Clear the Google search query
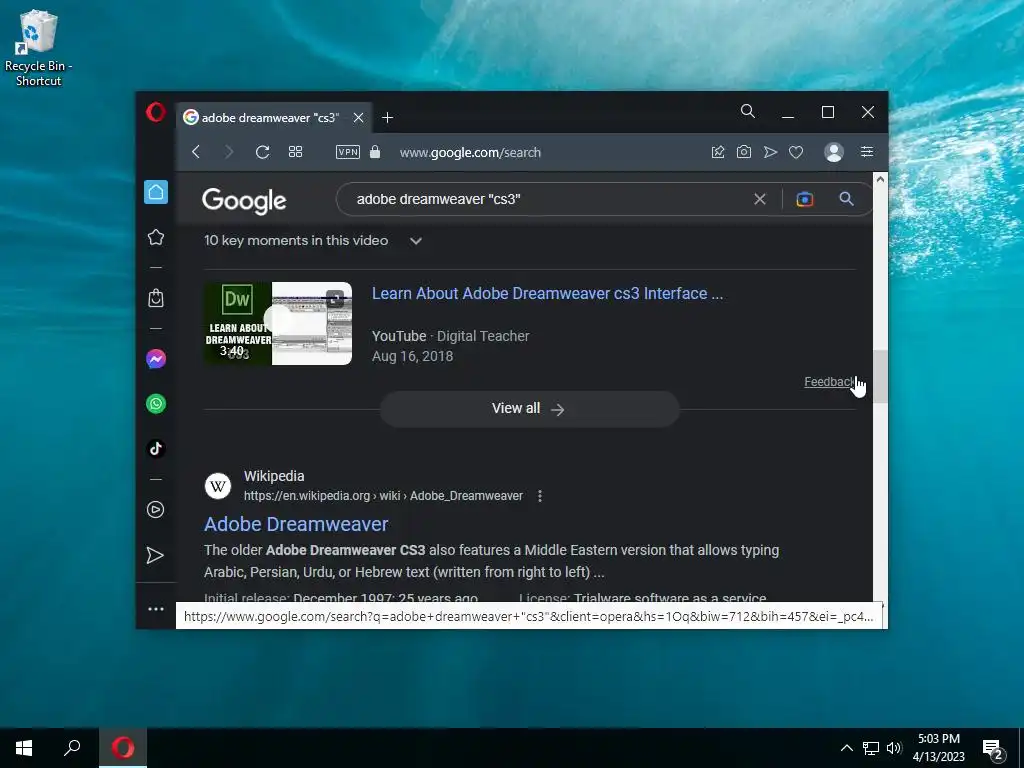1024x768 pixels. pyautogui.click(x=760, y=199)
